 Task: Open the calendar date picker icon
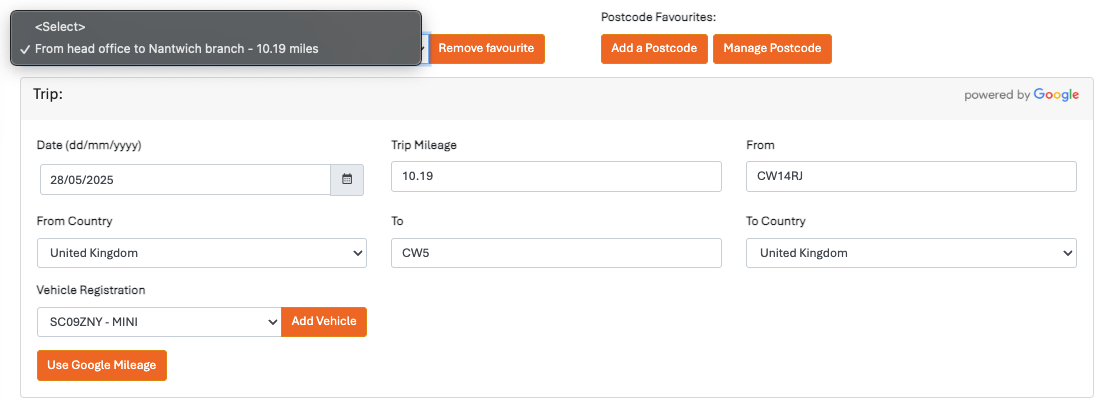click(x=347, y=180)
